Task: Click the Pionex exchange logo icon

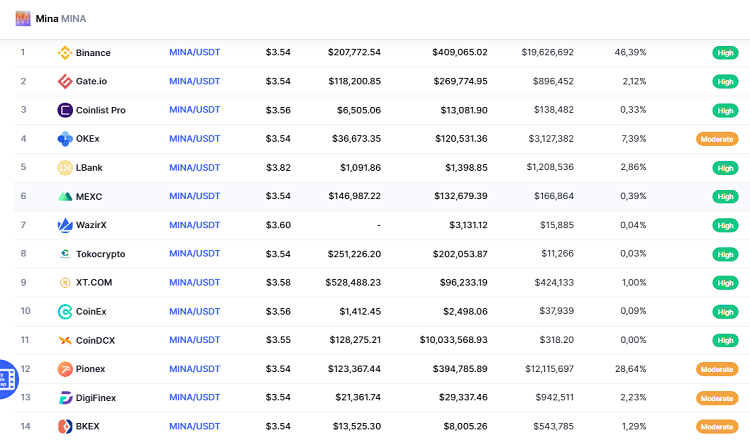Action: click(65, 369)
